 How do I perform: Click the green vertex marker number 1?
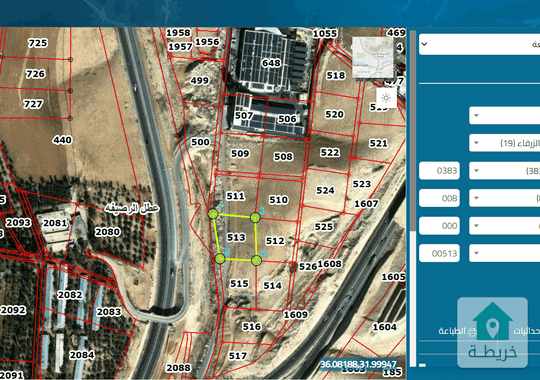tap(213, 214)
